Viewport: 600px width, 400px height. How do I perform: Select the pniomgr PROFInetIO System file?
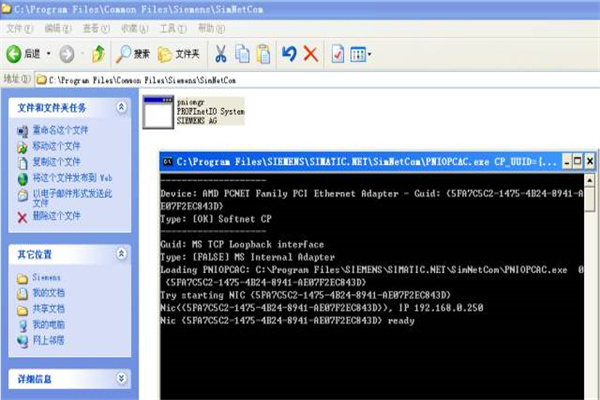click(194, 111)
